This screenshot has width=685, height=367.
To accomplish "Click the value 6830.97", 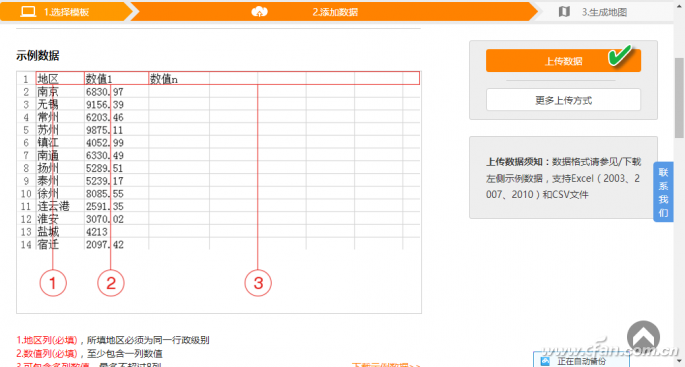I will 105,92.
